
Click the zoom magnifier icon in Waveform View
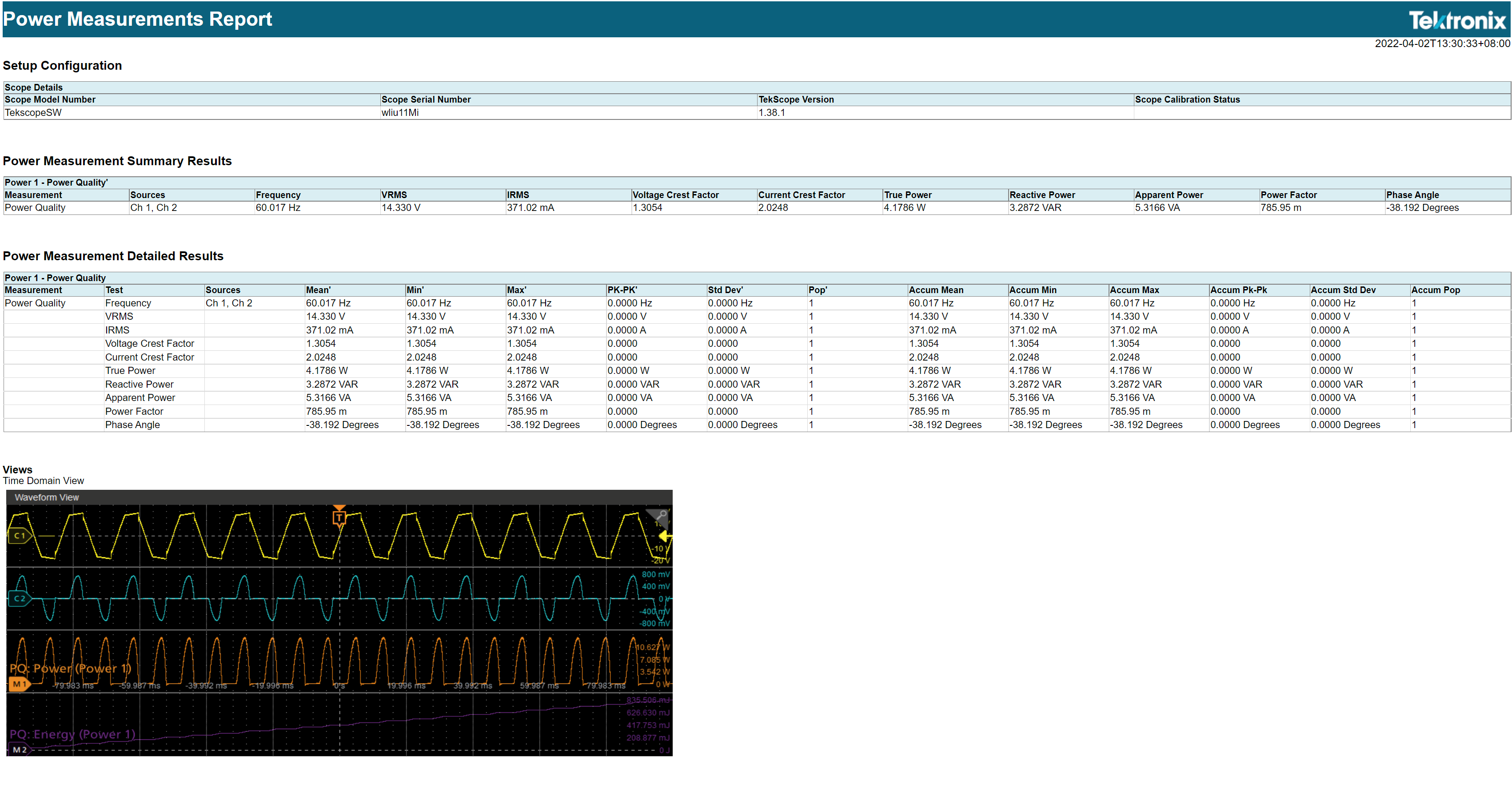(661, 516)
